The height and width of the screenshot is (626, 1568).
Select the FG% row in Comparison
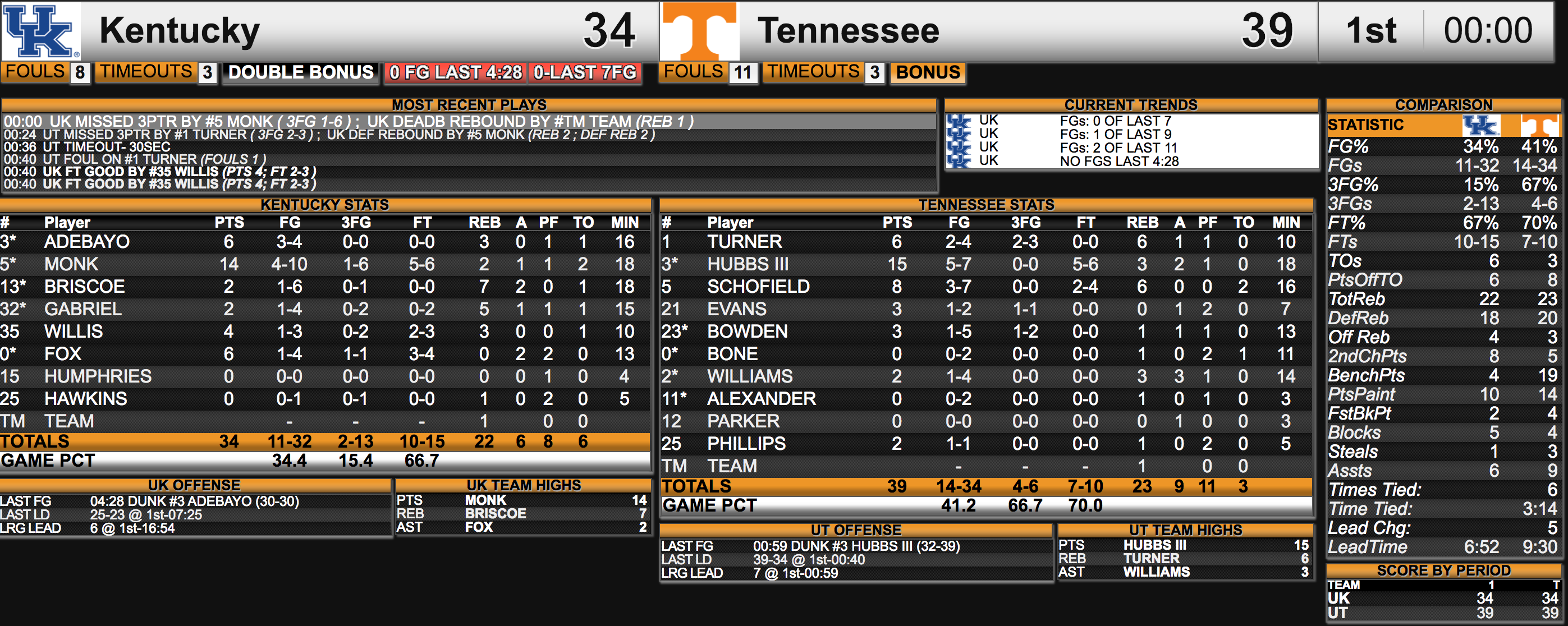pyautogui.click(x=1443, y=146)
